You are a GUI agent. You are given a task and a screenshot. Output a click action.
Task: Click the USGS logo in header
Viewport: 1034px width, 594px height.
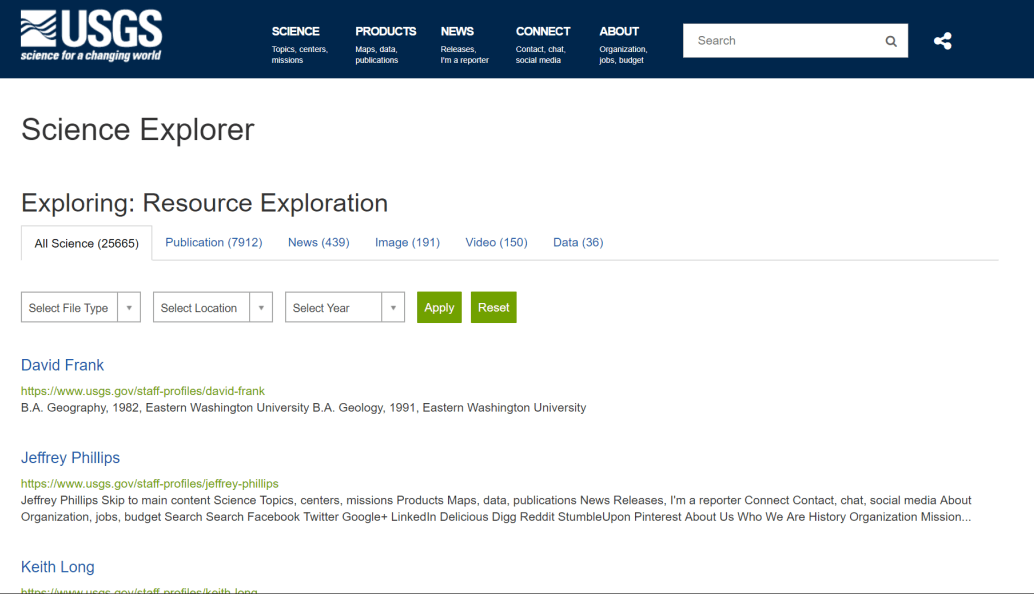coord(91,37)
